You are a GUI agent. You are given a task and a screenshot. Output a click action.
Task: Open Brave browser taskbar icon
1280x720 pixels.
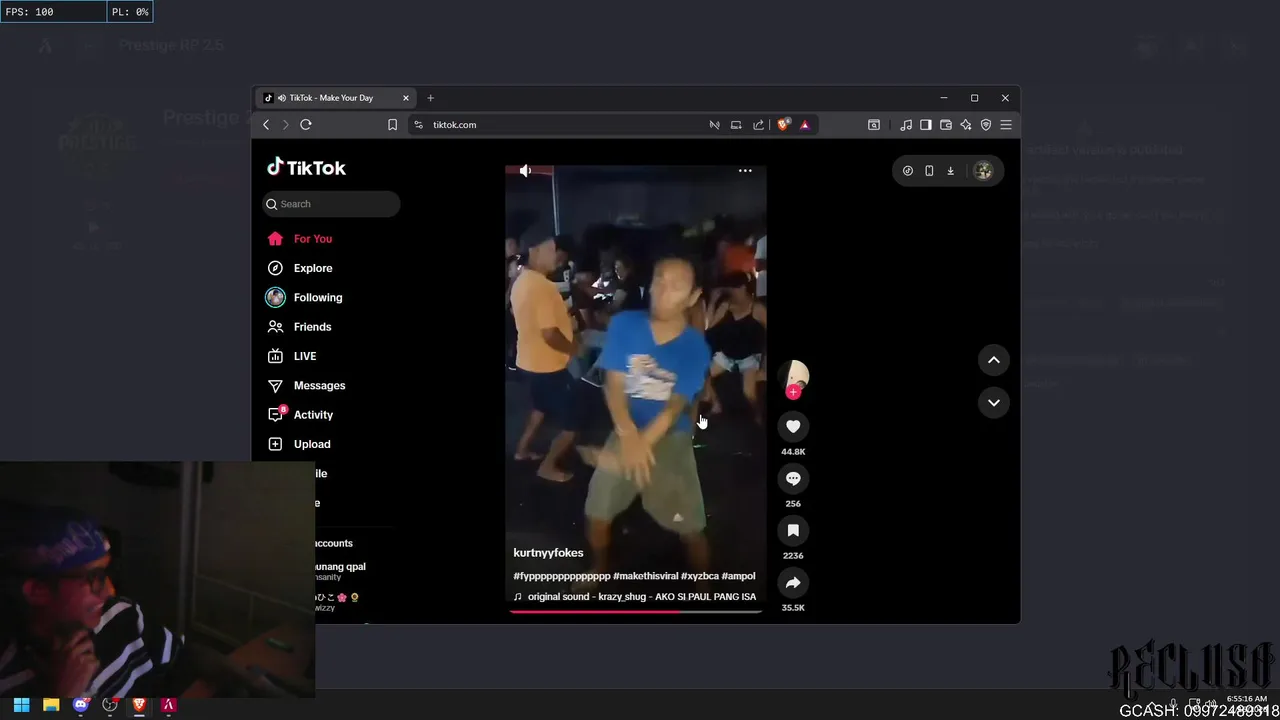(139, 705)
